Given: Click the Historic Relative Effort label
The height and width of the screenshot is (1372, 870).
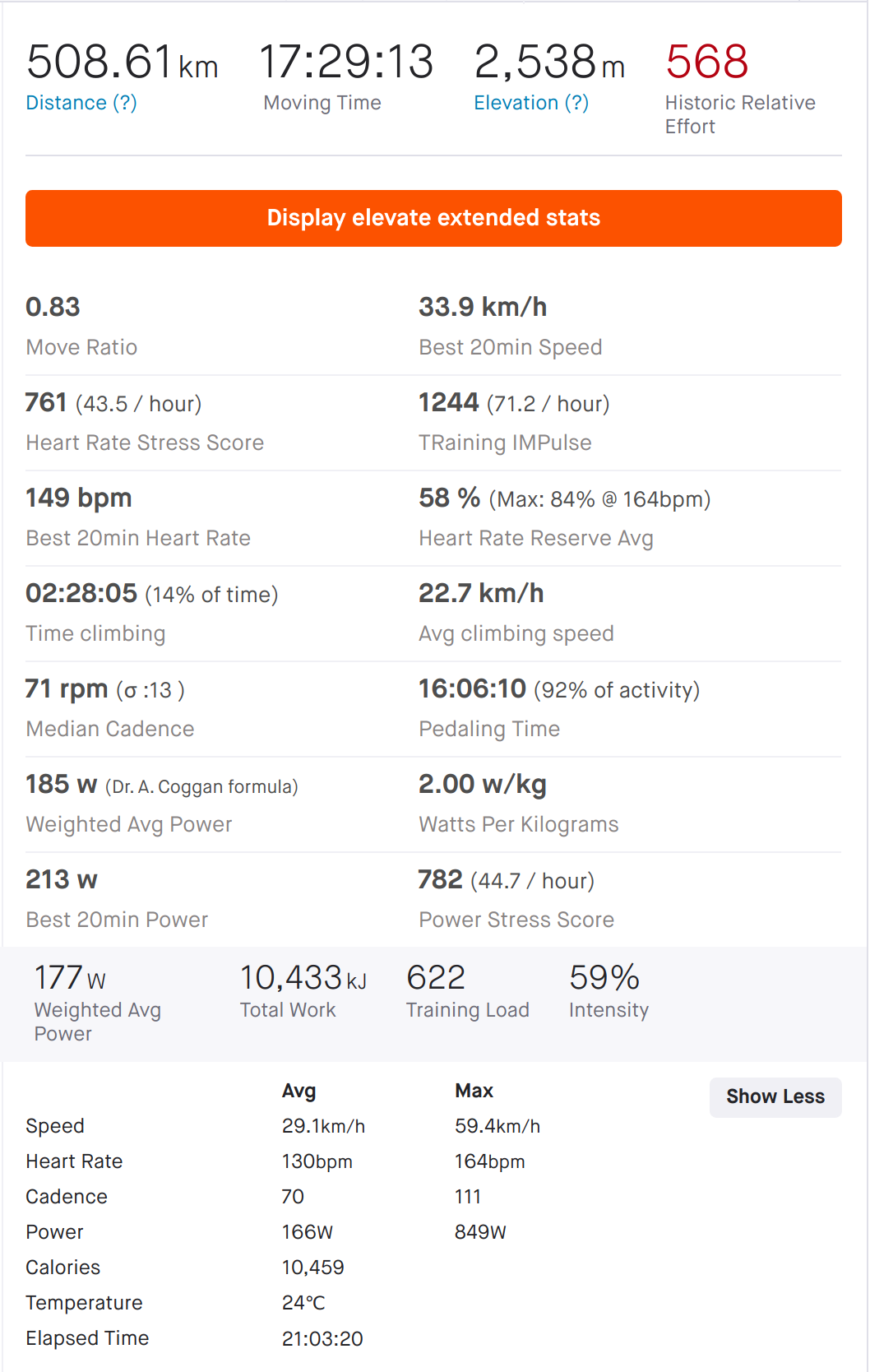Looking at the screenshot, I should pos(740,114).
